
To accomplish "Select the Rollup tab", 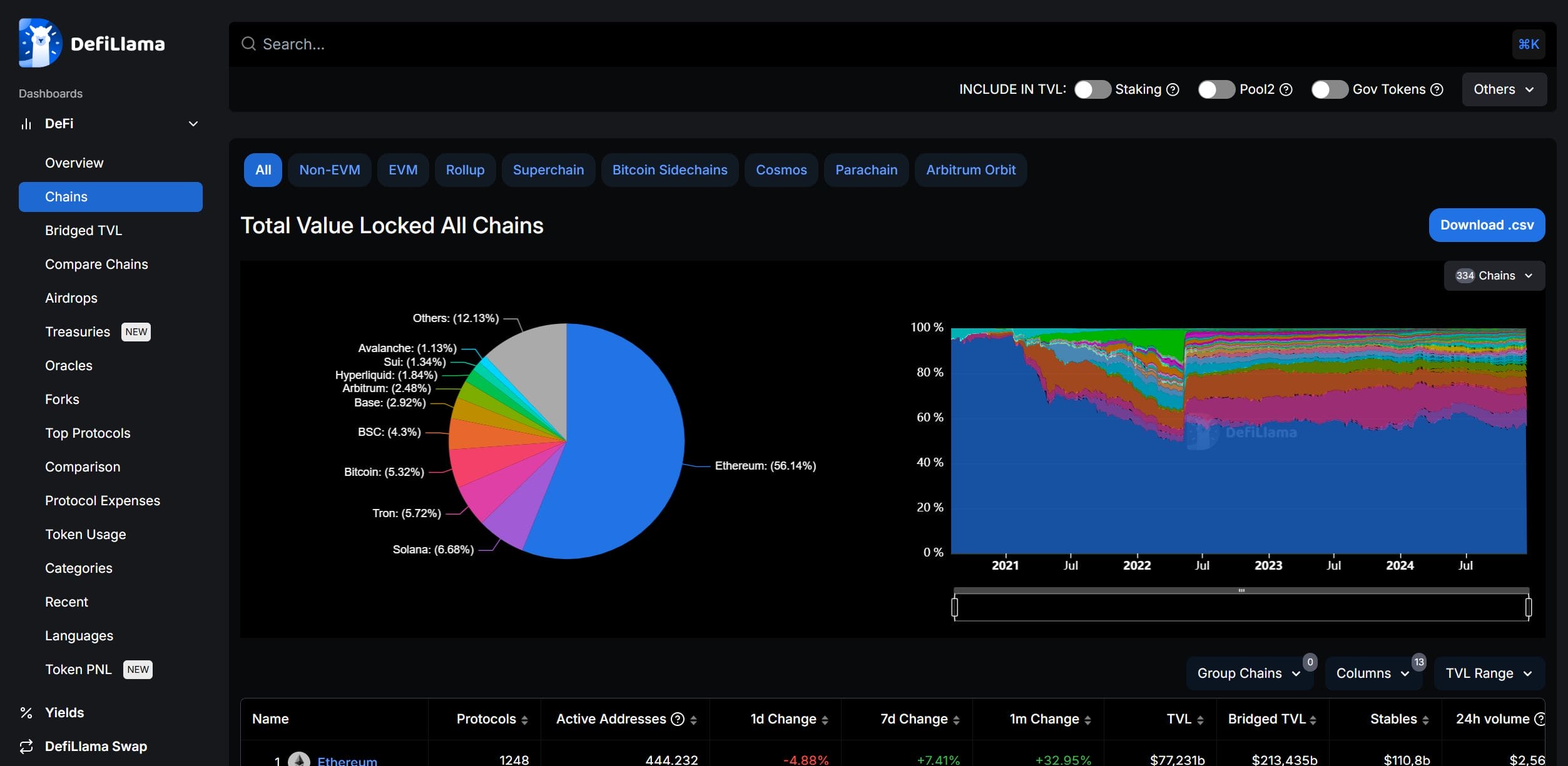I will click(465, 170).
